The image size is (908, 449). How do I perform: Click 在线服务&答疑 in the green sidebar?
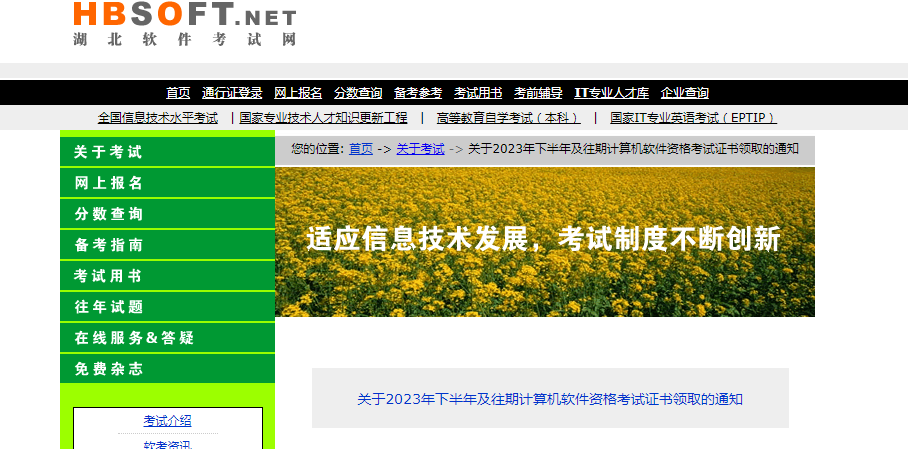(x=134, y=338)
